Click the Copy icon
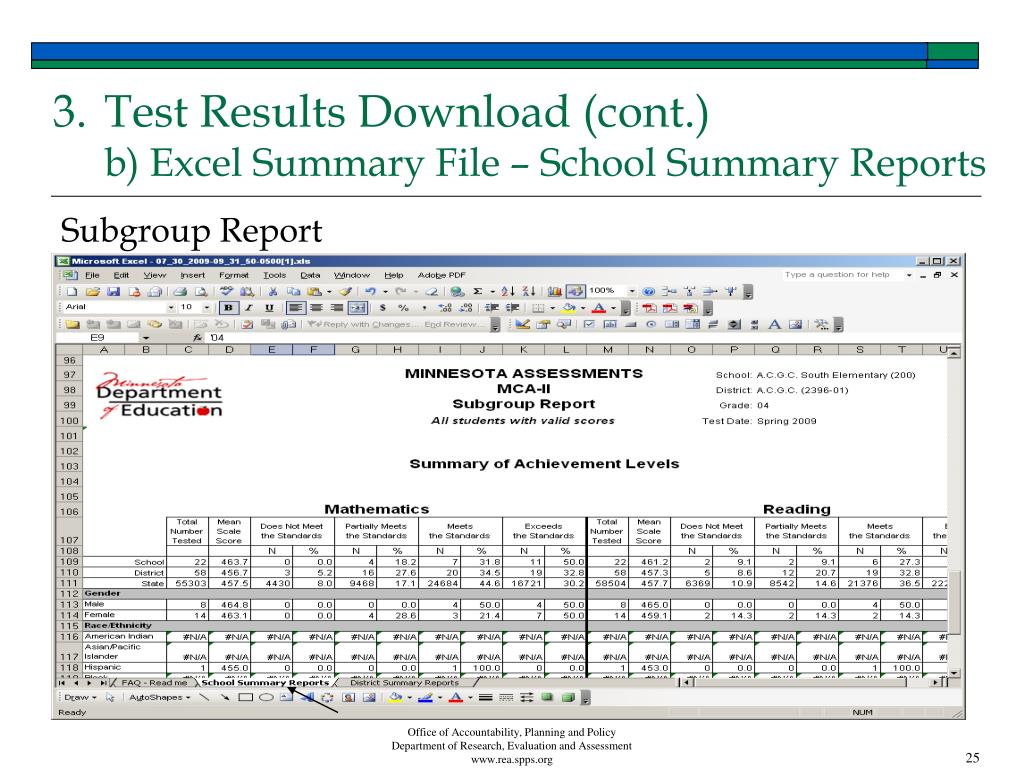 pos(294,291)
